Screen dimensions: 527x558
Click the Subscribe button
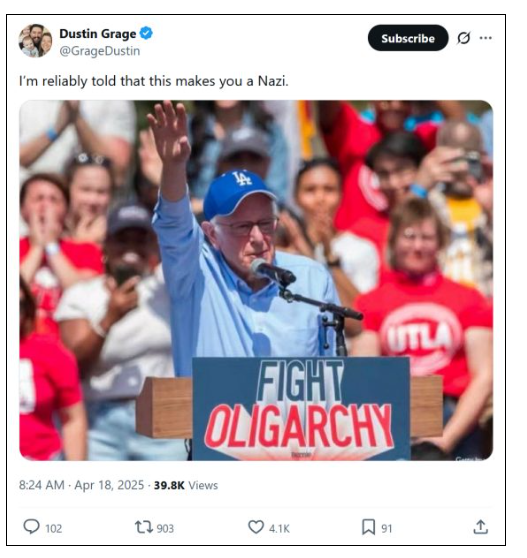click(x=408, y=38)
